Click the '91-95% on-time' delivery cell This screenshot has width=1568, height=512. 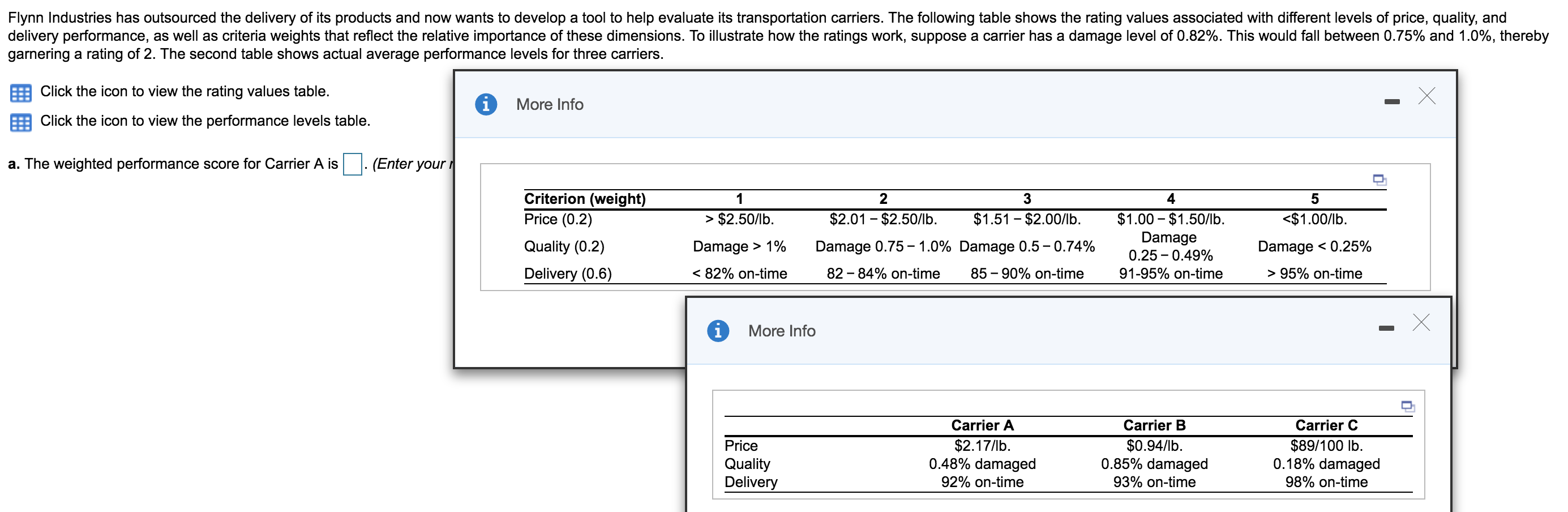pos(1171,274)
